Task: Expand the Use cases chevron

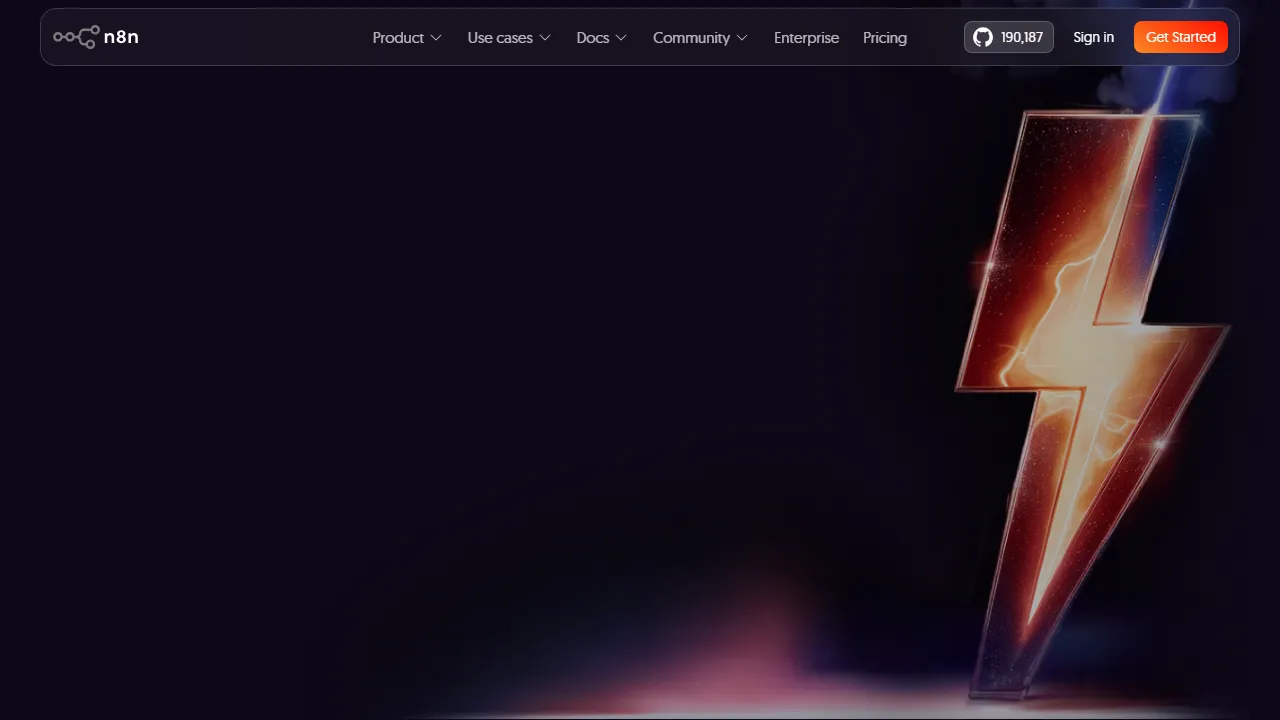Action: (545, 38)
